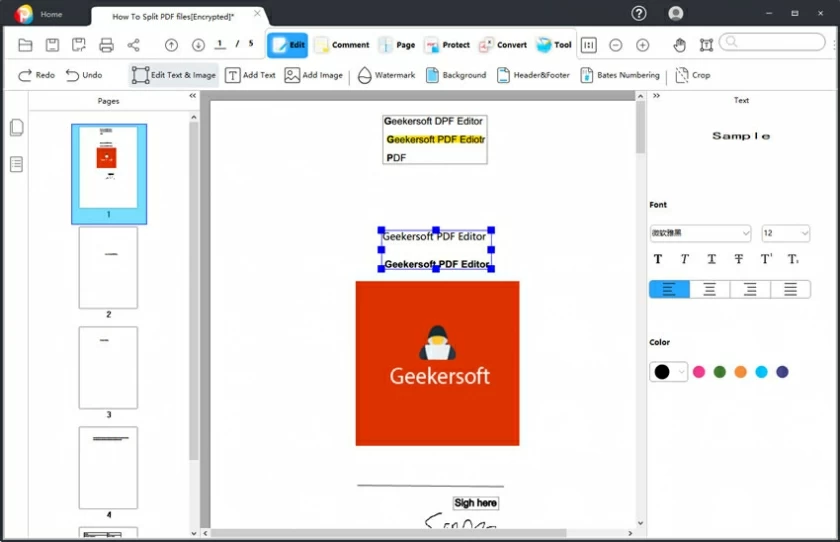The height and width of the screenshot is (542, 840).
Task: Toggle strikethrough text formatting
Action: tap(739, 259)
